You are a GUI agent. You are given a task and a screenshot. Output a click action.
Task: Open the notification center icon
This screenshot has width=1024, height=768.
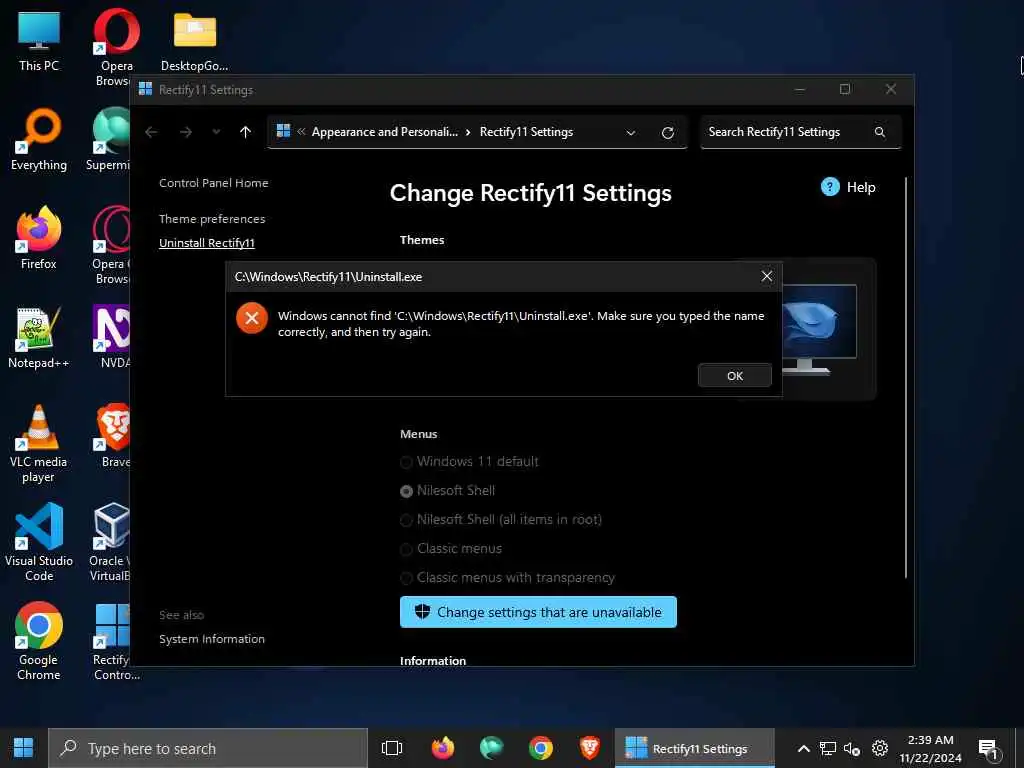(x=987, y=749)
